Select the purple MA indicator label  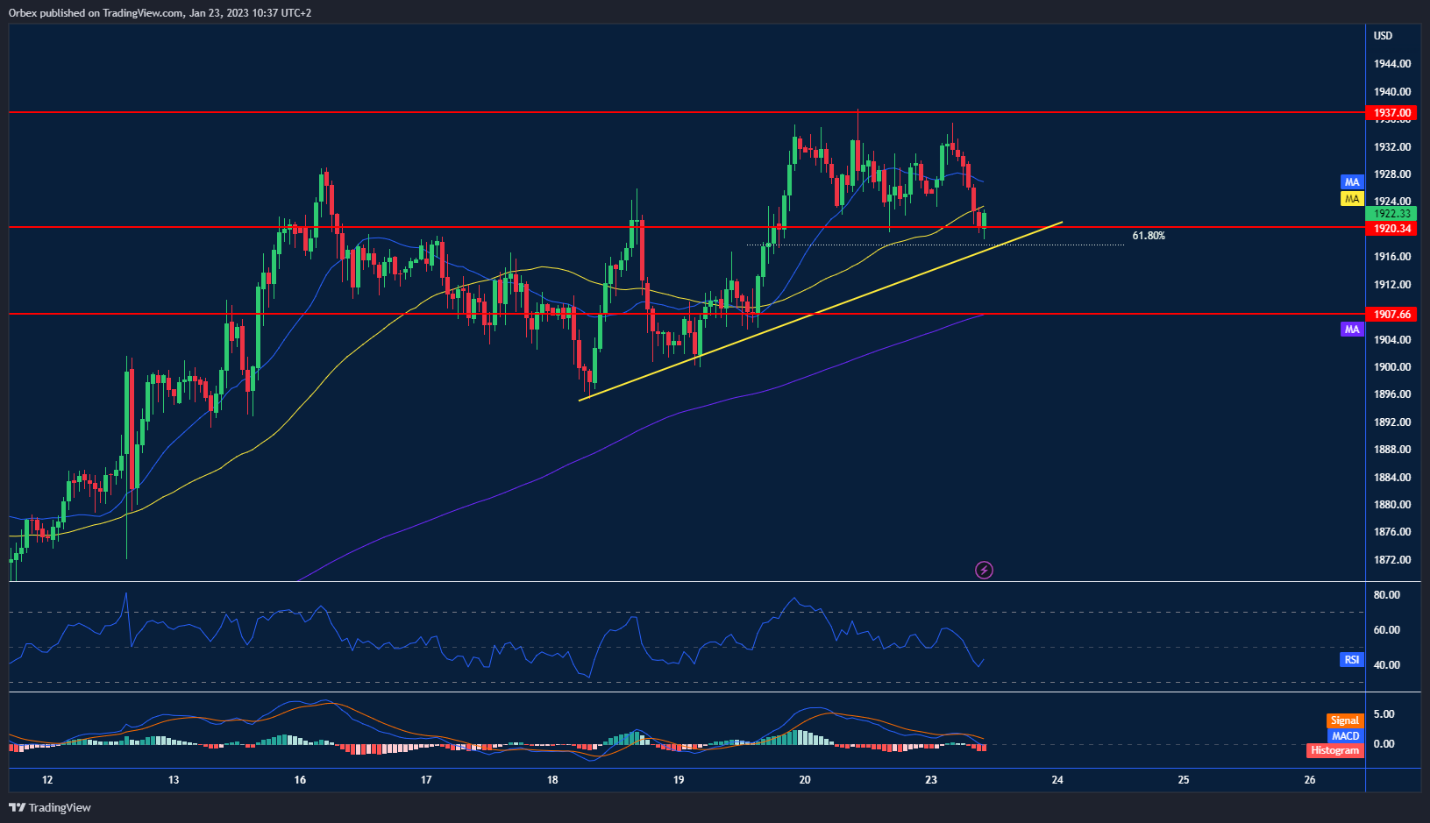coord(1352,329)
